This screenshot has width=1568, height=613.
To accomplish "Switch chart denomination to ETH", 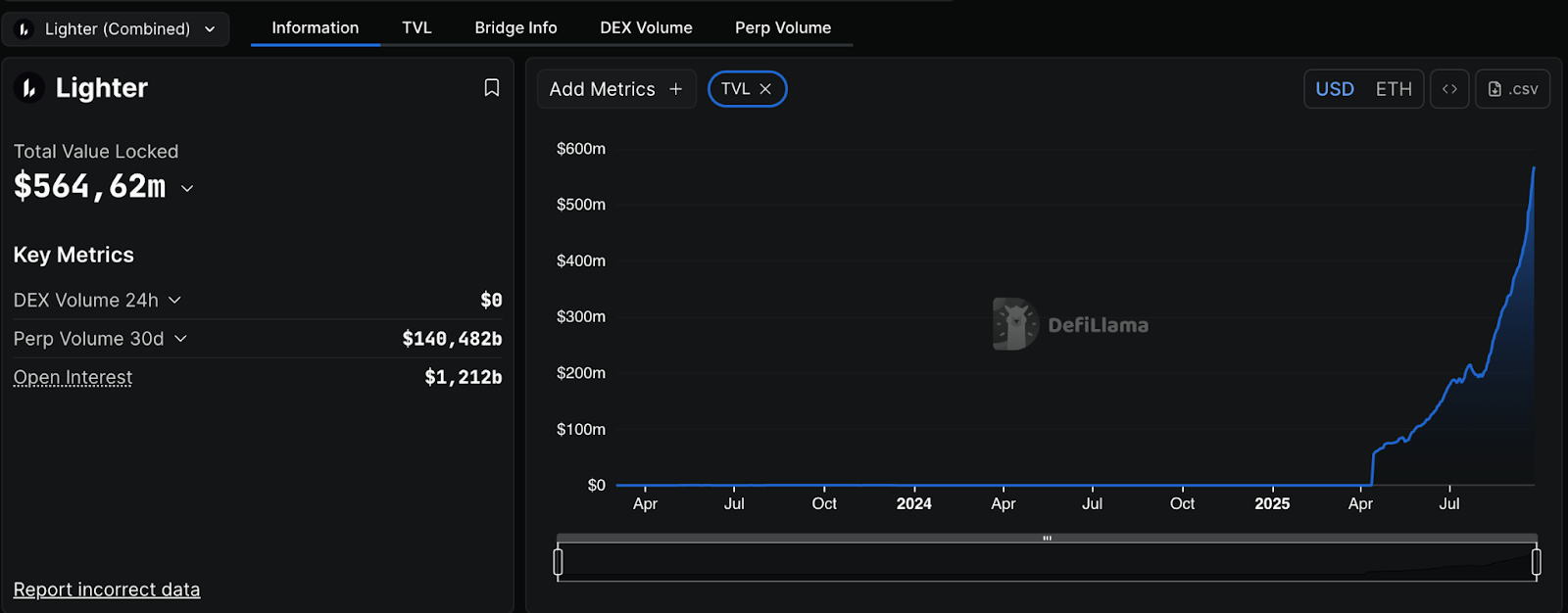I will [1394, 89].
